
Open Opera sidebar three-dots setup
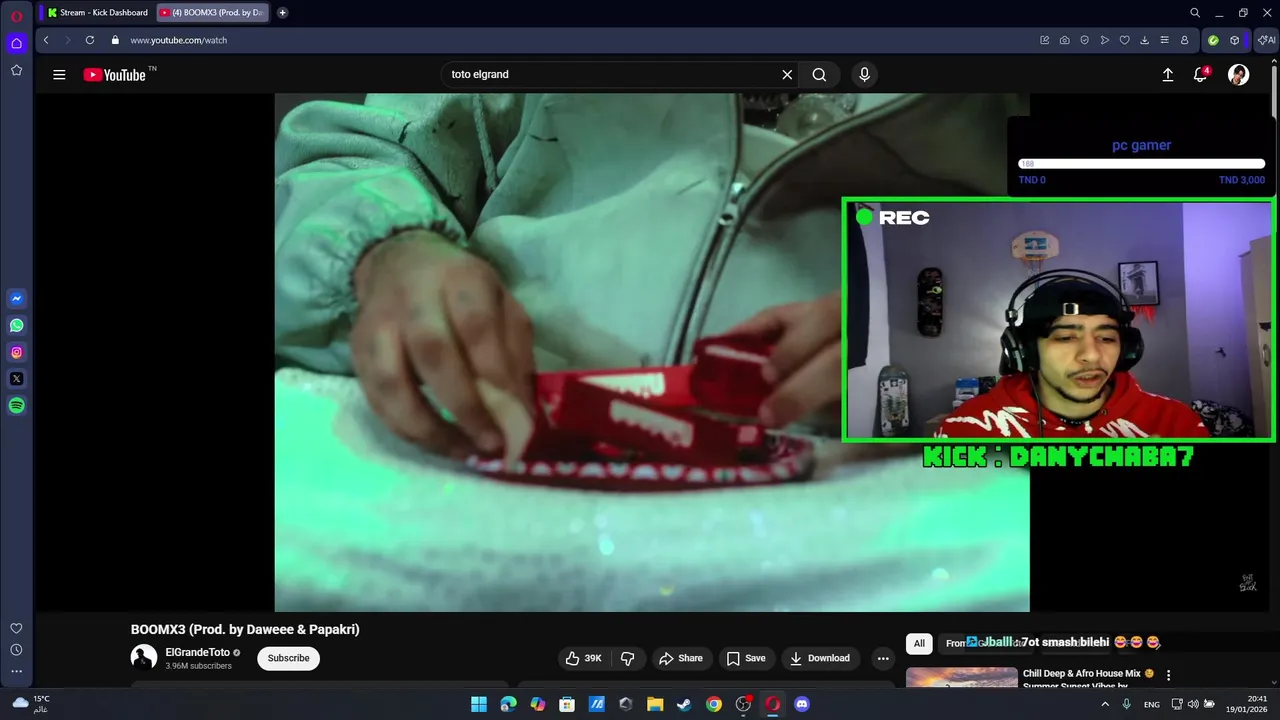[x=16, y=671]
